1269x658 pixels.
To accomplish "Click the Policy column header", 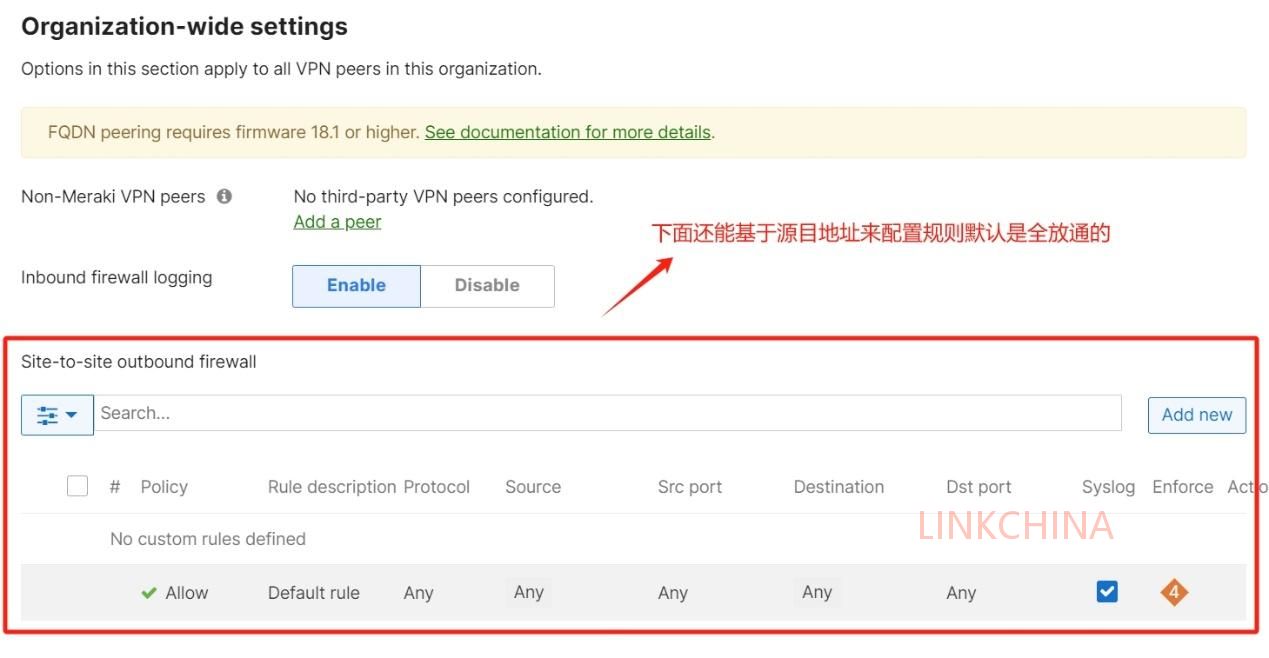I will [x=164, y=487].
